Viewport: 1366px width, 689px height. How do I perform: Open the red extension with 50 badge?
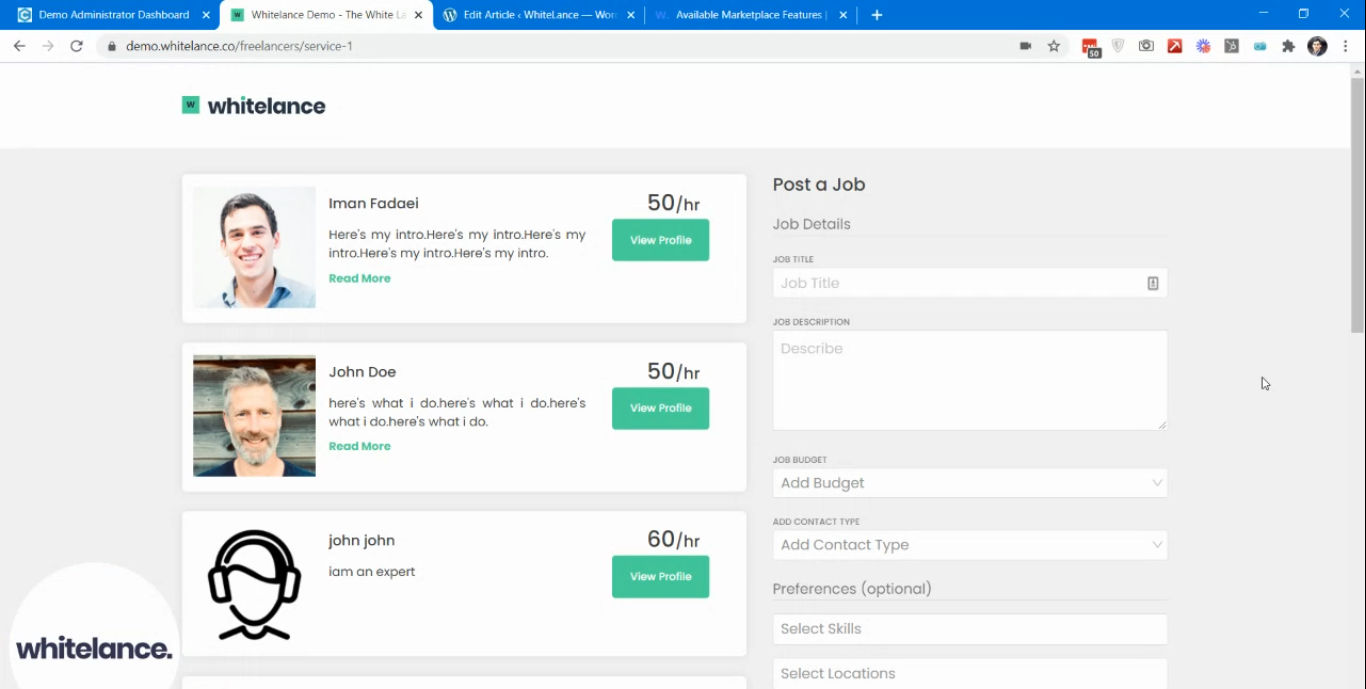[1091, 47]
